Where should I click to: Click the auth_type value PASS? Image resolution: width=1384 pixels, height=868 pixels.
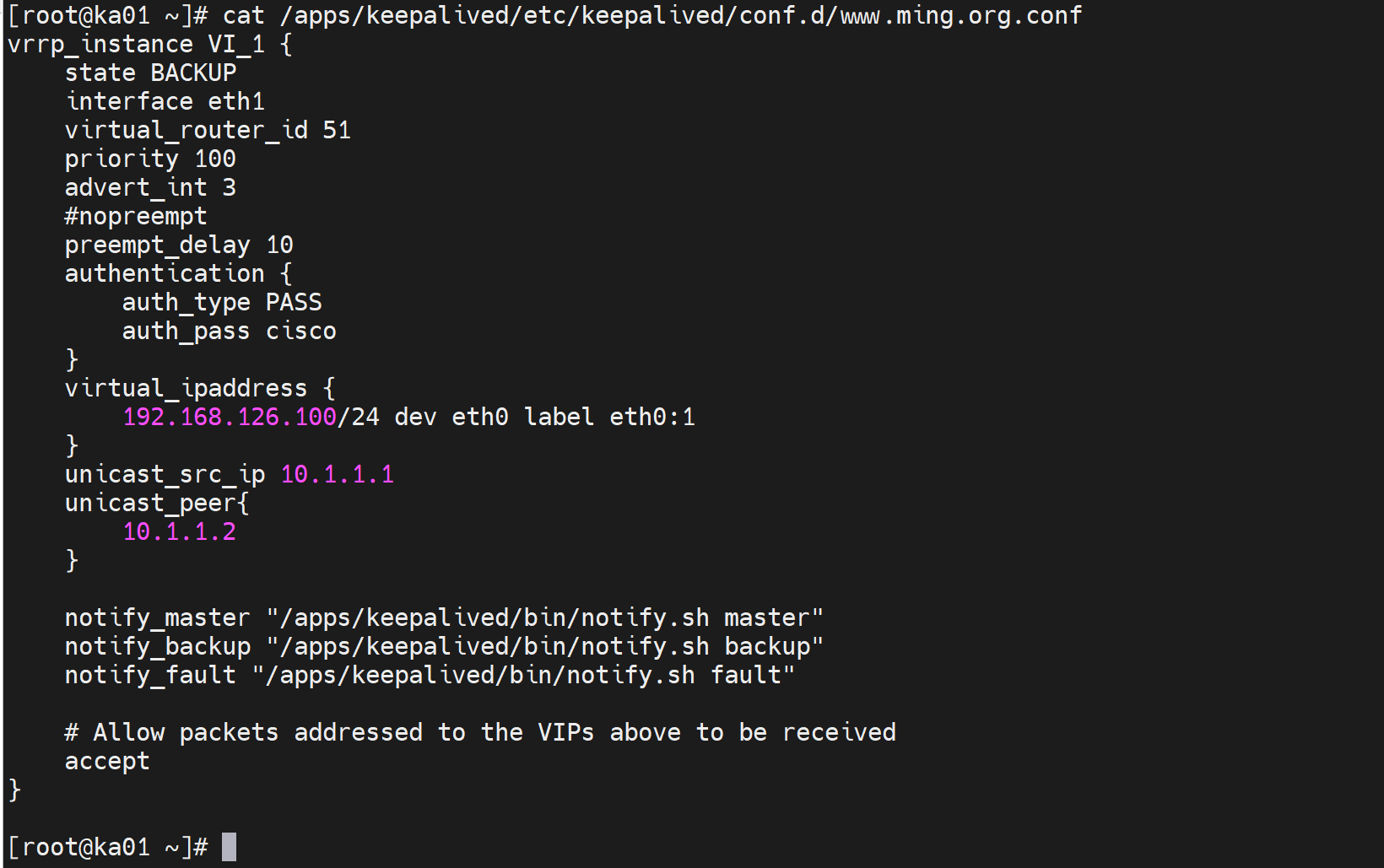pyautogui.click(x=294, y=302)
